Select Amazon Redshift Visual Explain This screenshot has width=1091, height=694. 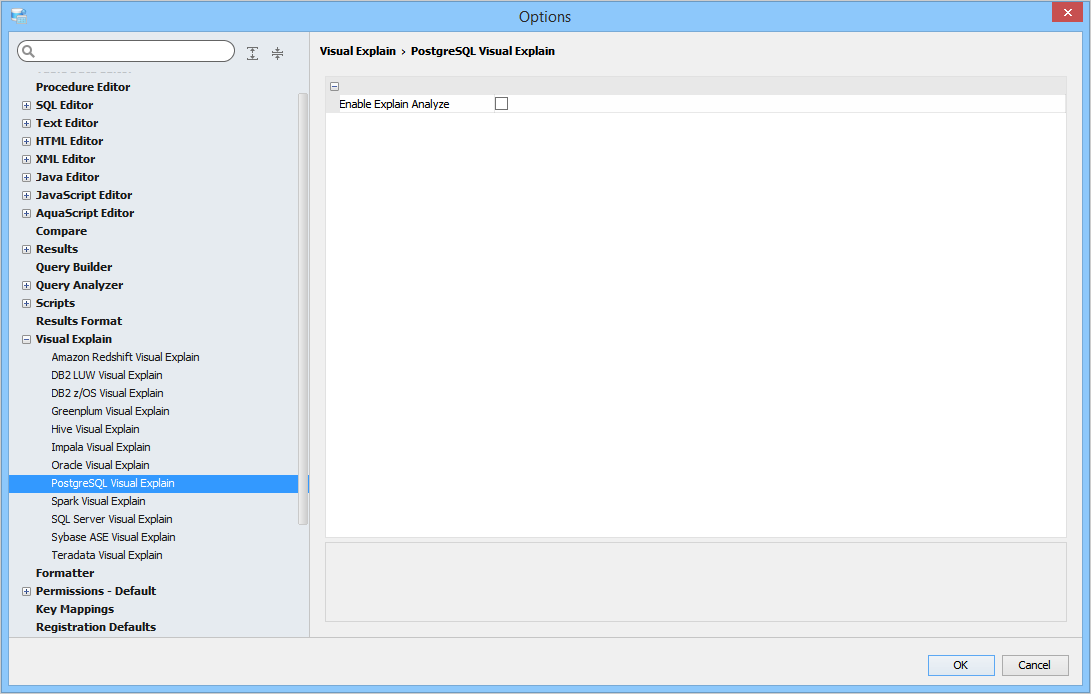click(x=125, y=357)
